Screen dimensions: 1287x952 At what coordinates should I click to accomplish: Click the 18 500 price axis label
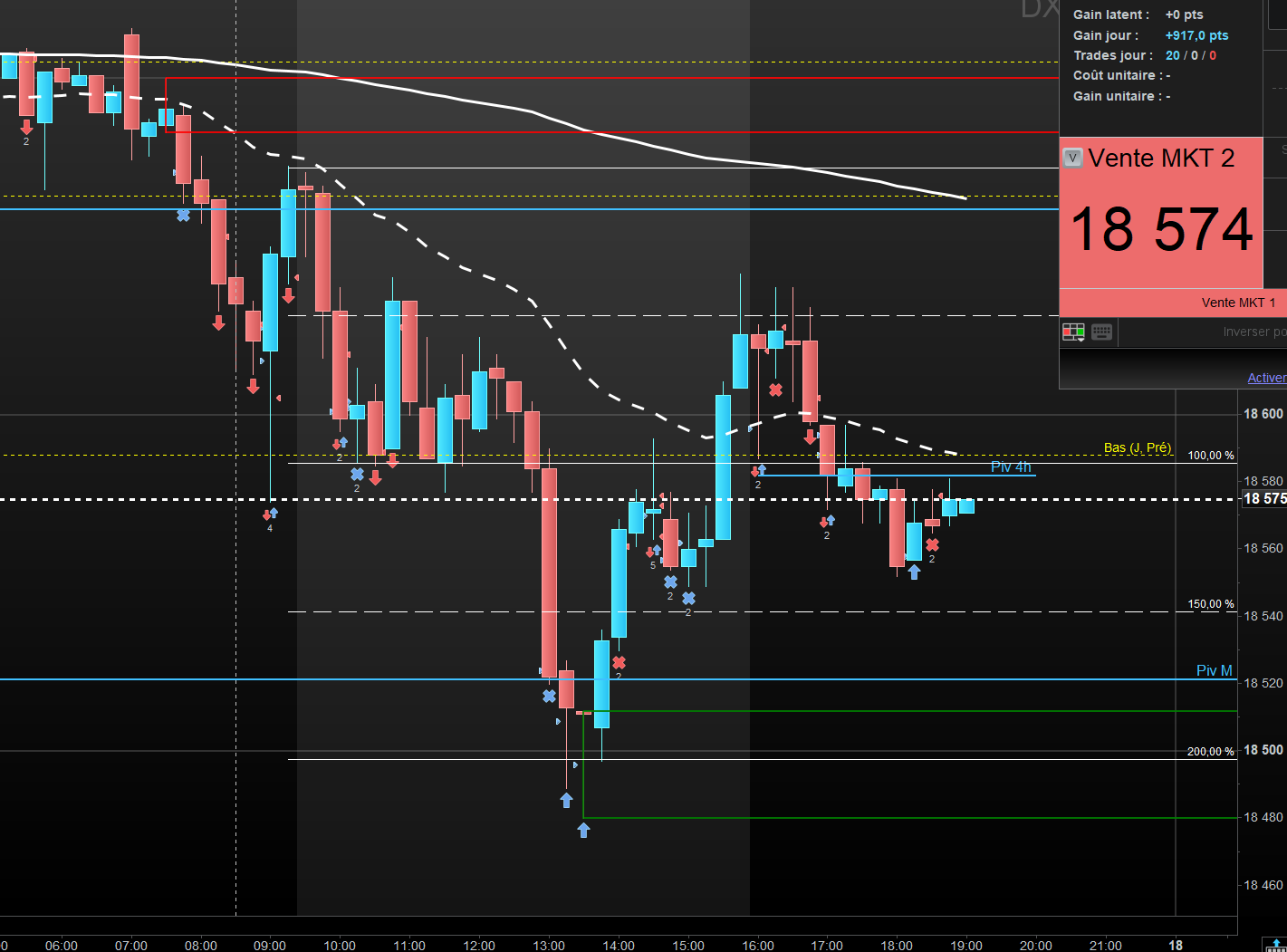point(1263,750)
